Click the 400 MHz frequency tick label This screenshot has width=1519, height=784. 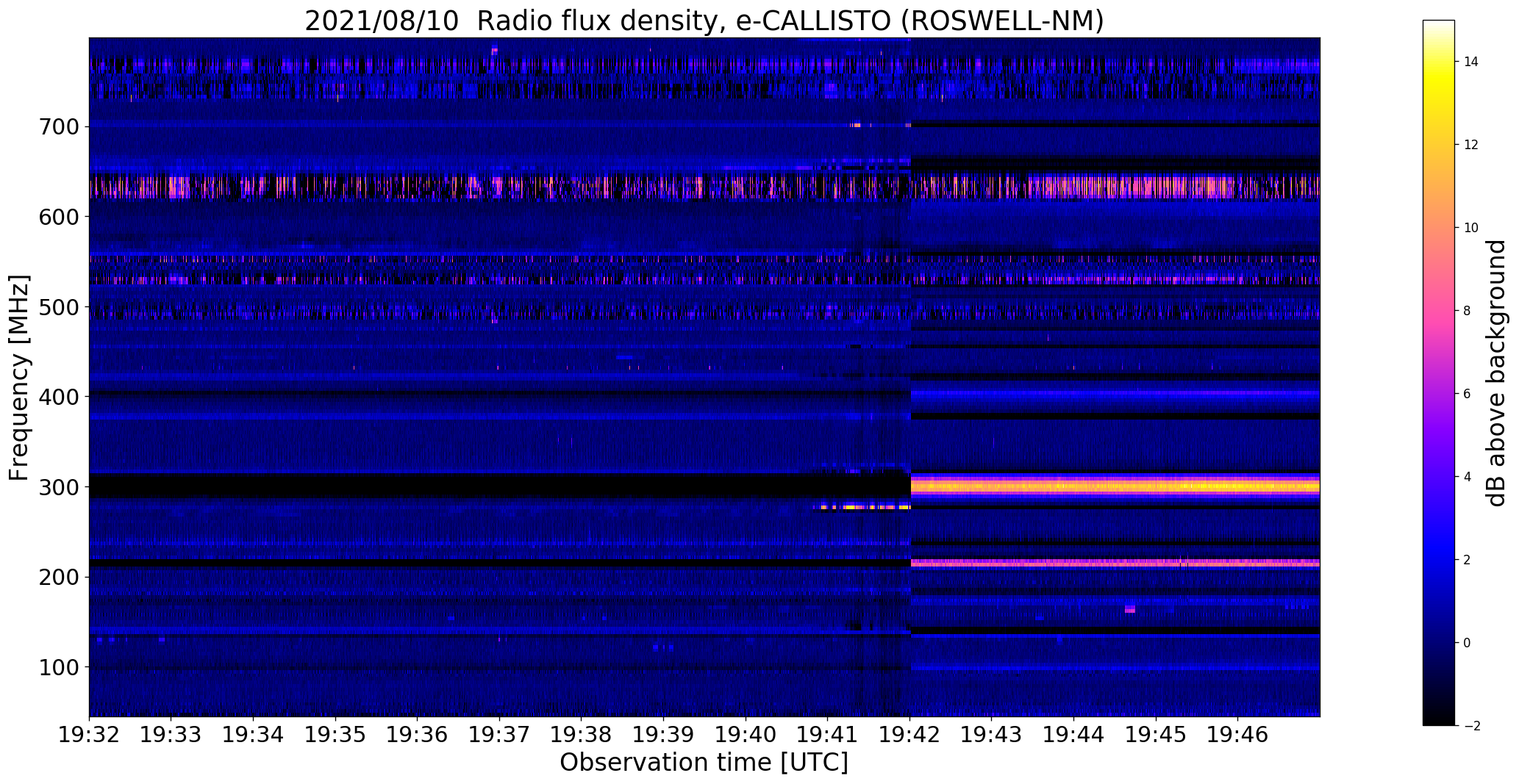coord(58,397)
